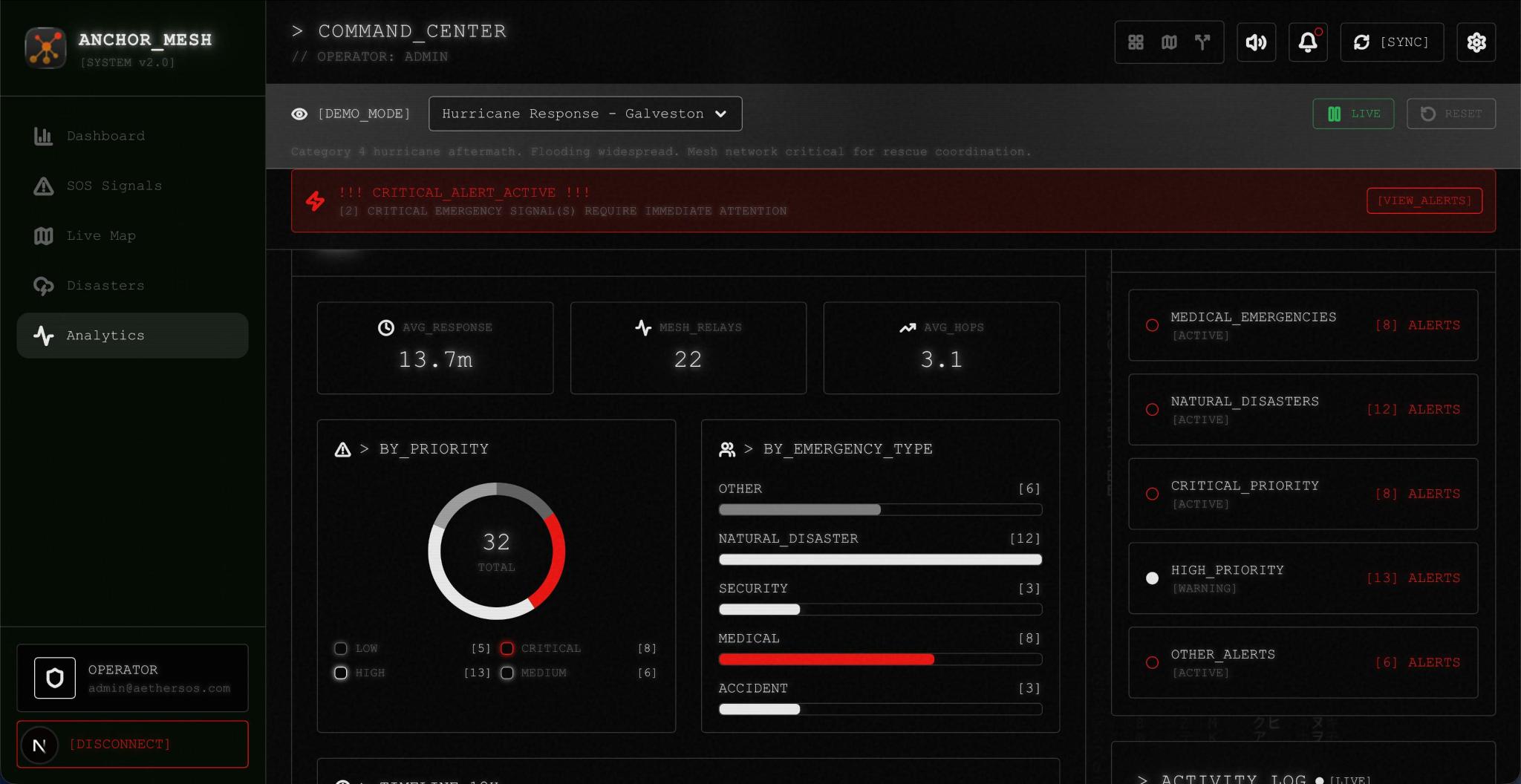Click the [13] ALERTS count text
Viewport: 1521px width, 784px height.
click(1413, 578)
